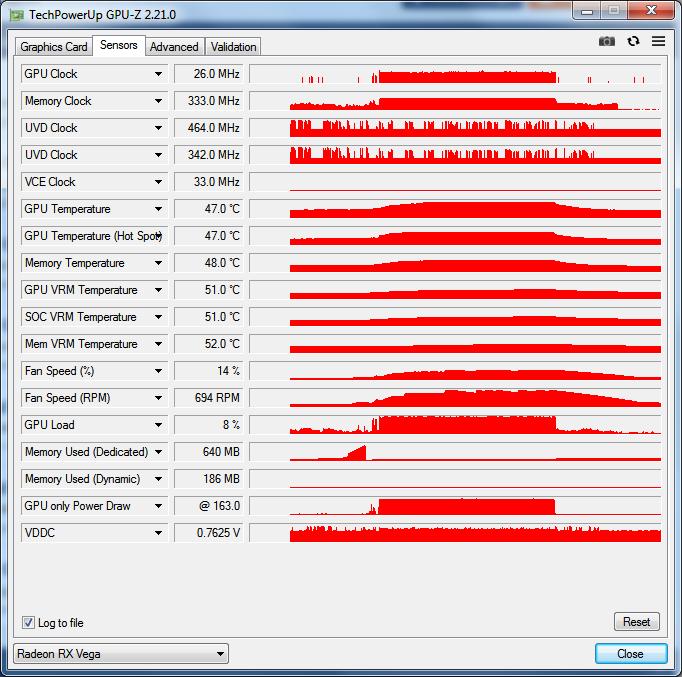Image resolution: width=682 pixels, height=677 pixels.
Task: Click the 14 % fan speed value
Action: [209, 371]
